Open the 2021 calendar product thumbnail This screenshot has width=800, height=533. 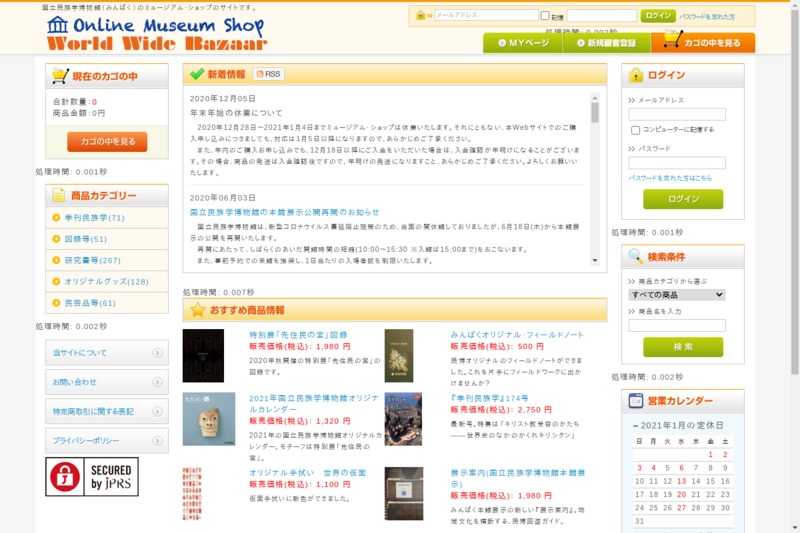[x=203, y=418]
